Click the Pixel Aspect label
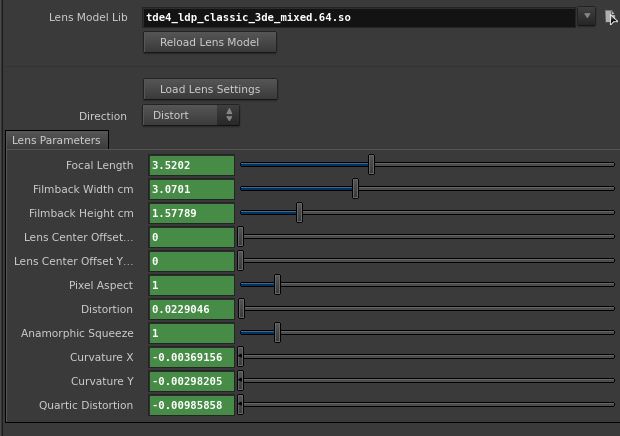The image size is (620, 436). (101, 285)
